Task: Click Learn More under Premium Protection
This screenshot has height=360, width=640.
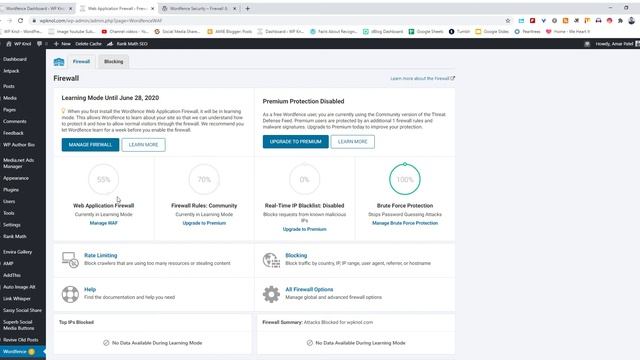Action: (353, 142)
